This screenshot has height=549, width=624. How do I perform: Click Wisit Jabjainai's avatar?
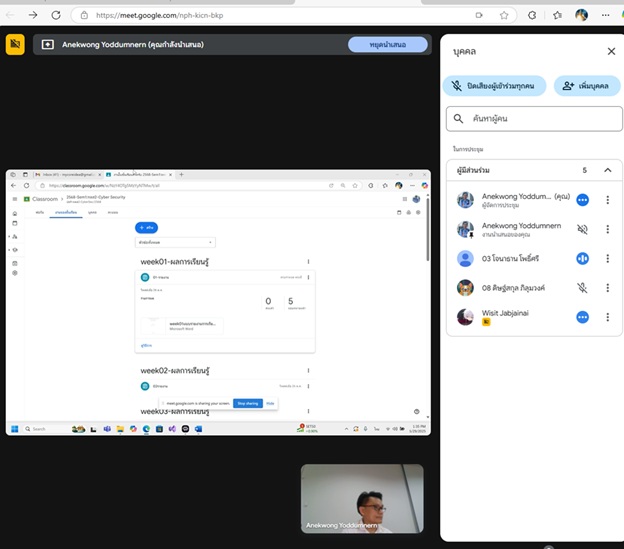(x=465, y=317)
